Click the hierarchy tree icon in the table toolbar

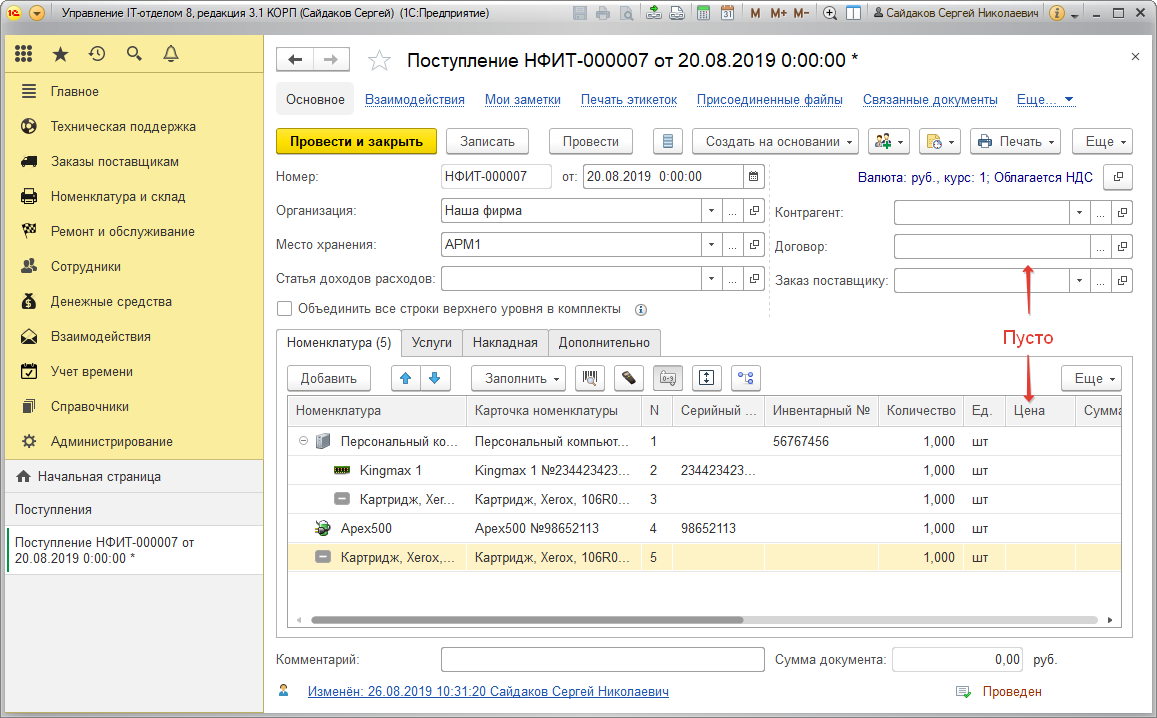[x=746, y=378]
